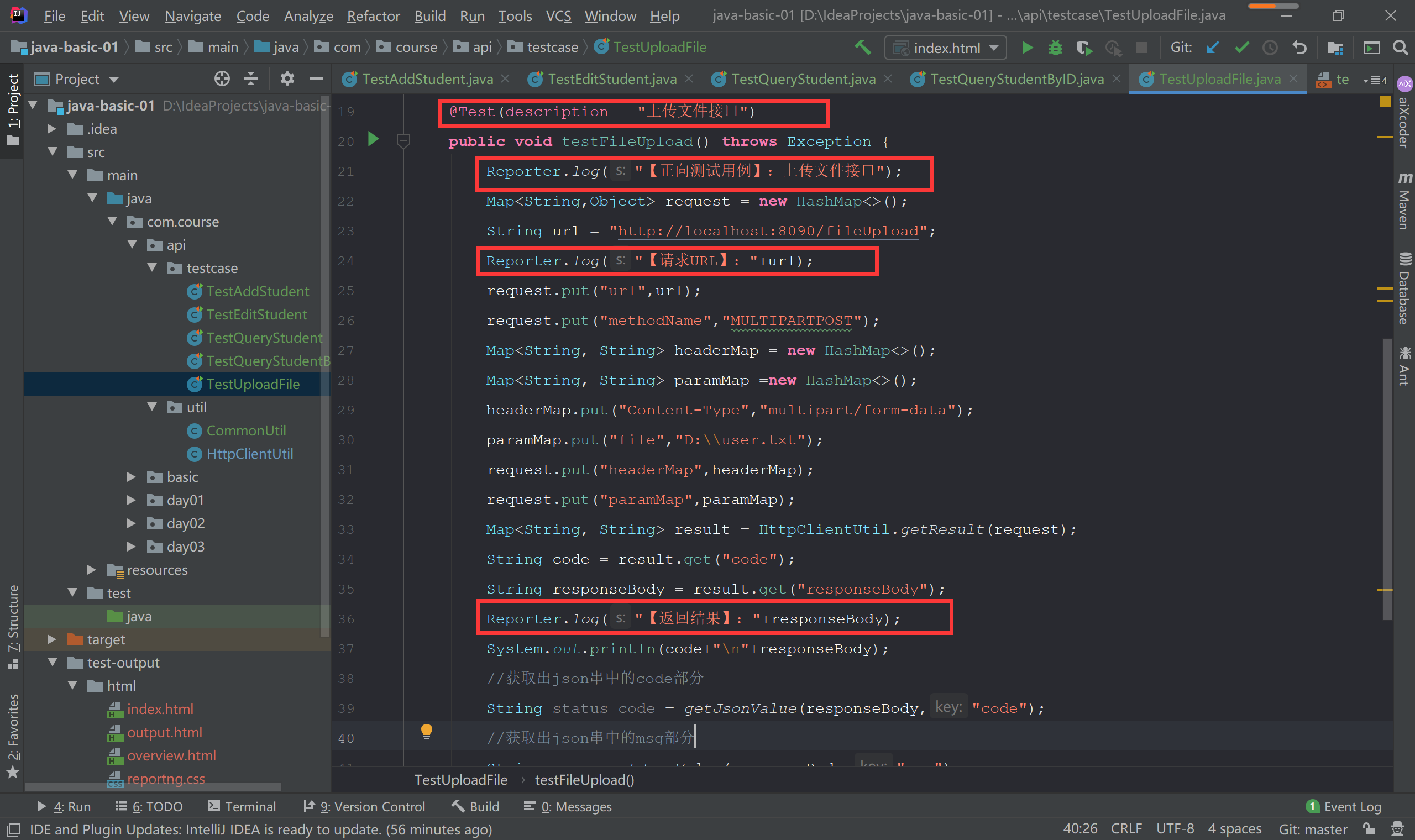Toggle the Project tool window sidebar button
Viewport: 1415px width, 840px height.
point(13,111)
